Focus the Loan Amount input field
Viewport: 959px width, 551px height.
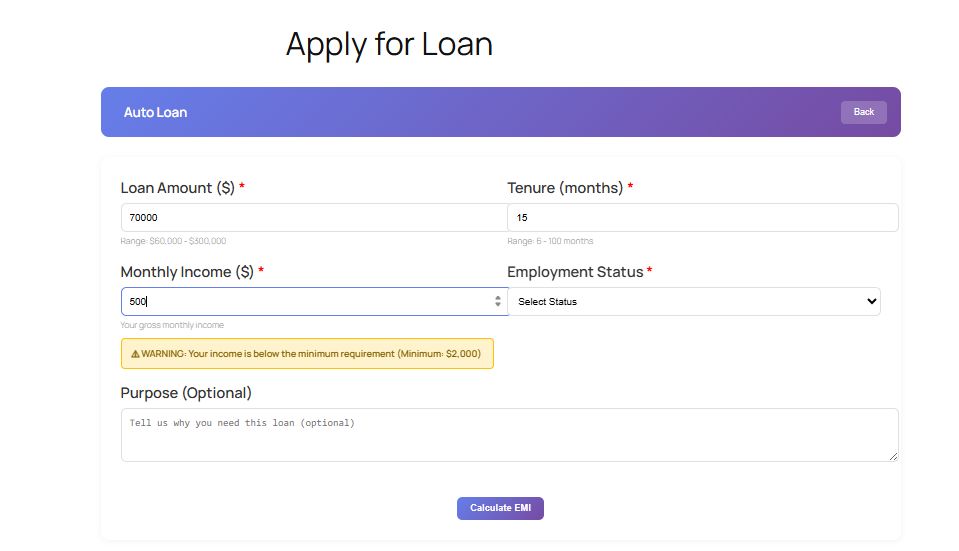[314, 218]
